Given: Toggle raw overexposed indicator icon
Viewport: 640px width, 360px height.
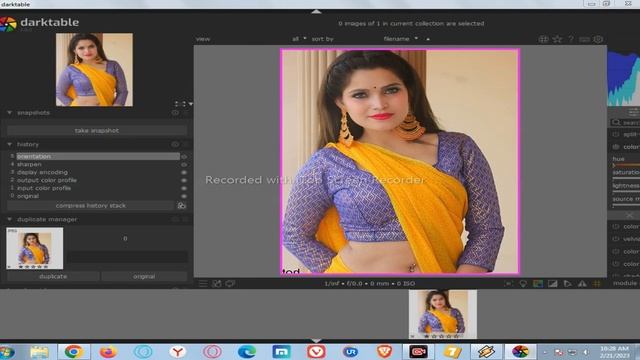Looking at the screenshot, I should [538, 284].
